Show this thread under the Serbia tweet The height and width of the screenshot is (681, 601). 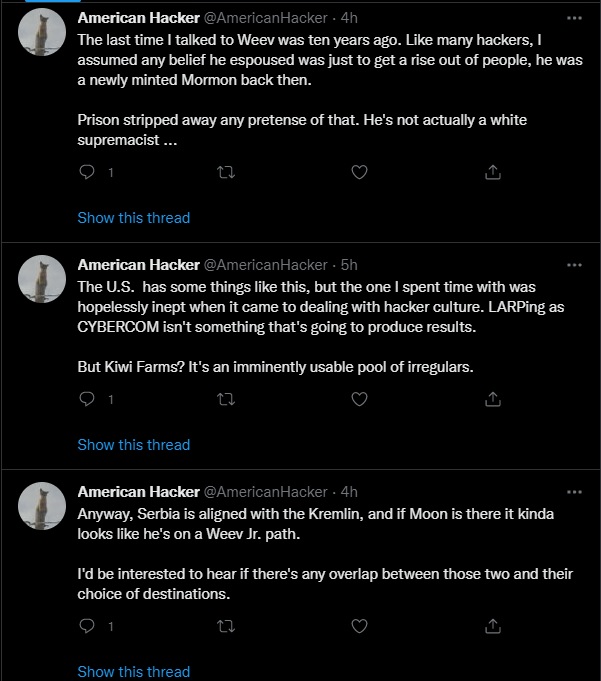tap(133, 671)
